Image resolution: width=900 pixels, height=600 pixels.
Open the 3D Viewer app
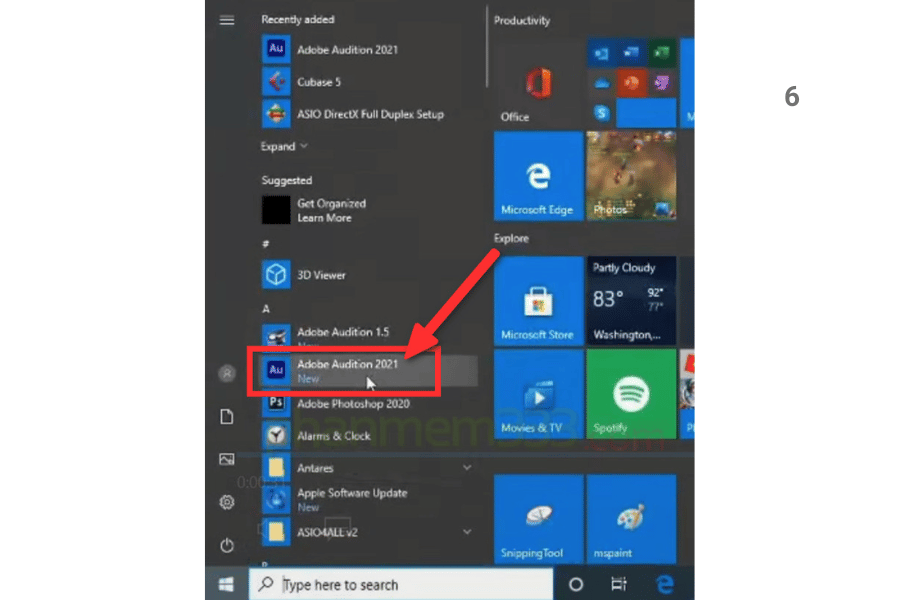click(320, 275)
